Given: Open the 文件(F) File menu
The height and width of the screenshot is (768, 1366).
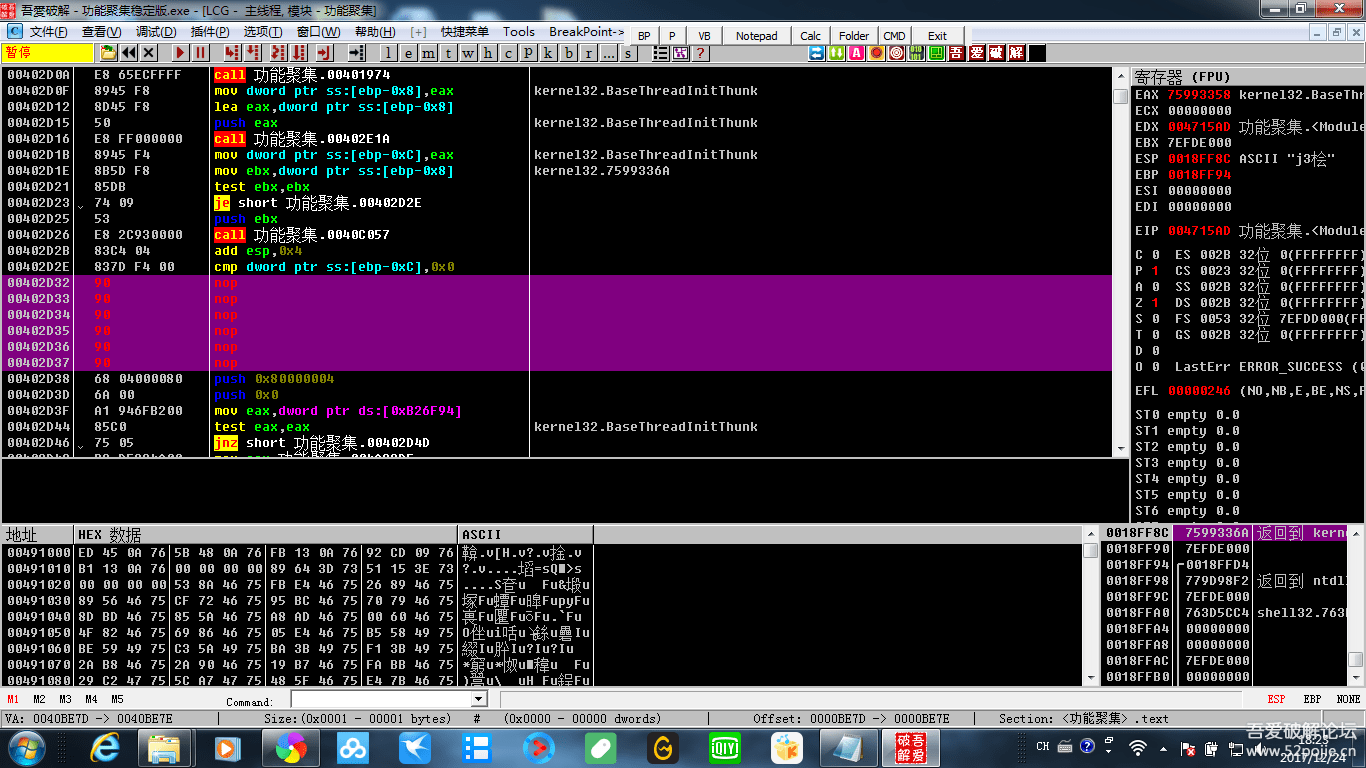Looking at the screenshot, I should (x=49, y=32).
